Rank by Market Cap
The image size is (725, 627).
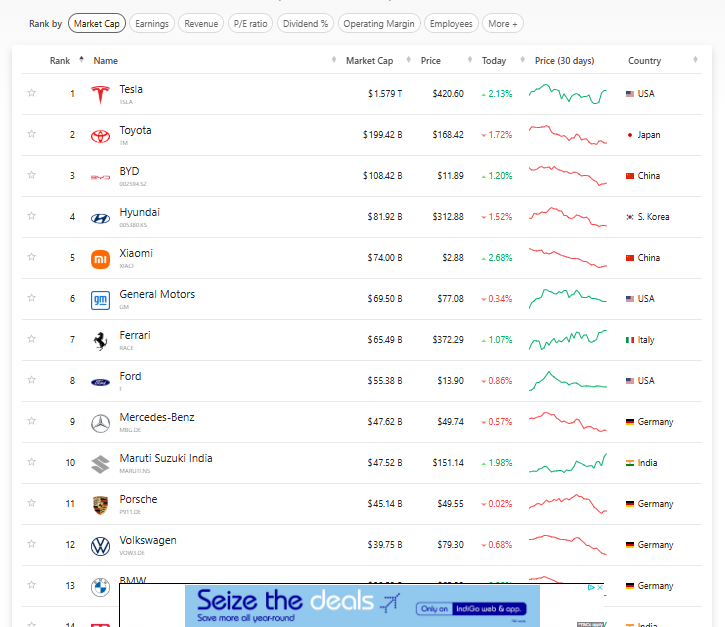(97, 24)
